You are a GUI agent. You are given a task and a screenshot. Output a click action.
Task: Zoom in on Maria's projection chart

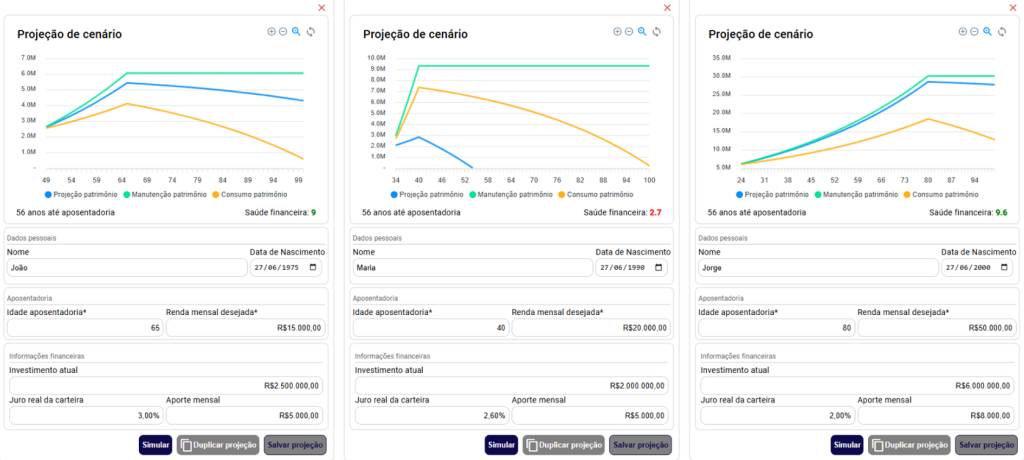coord(618,31)
